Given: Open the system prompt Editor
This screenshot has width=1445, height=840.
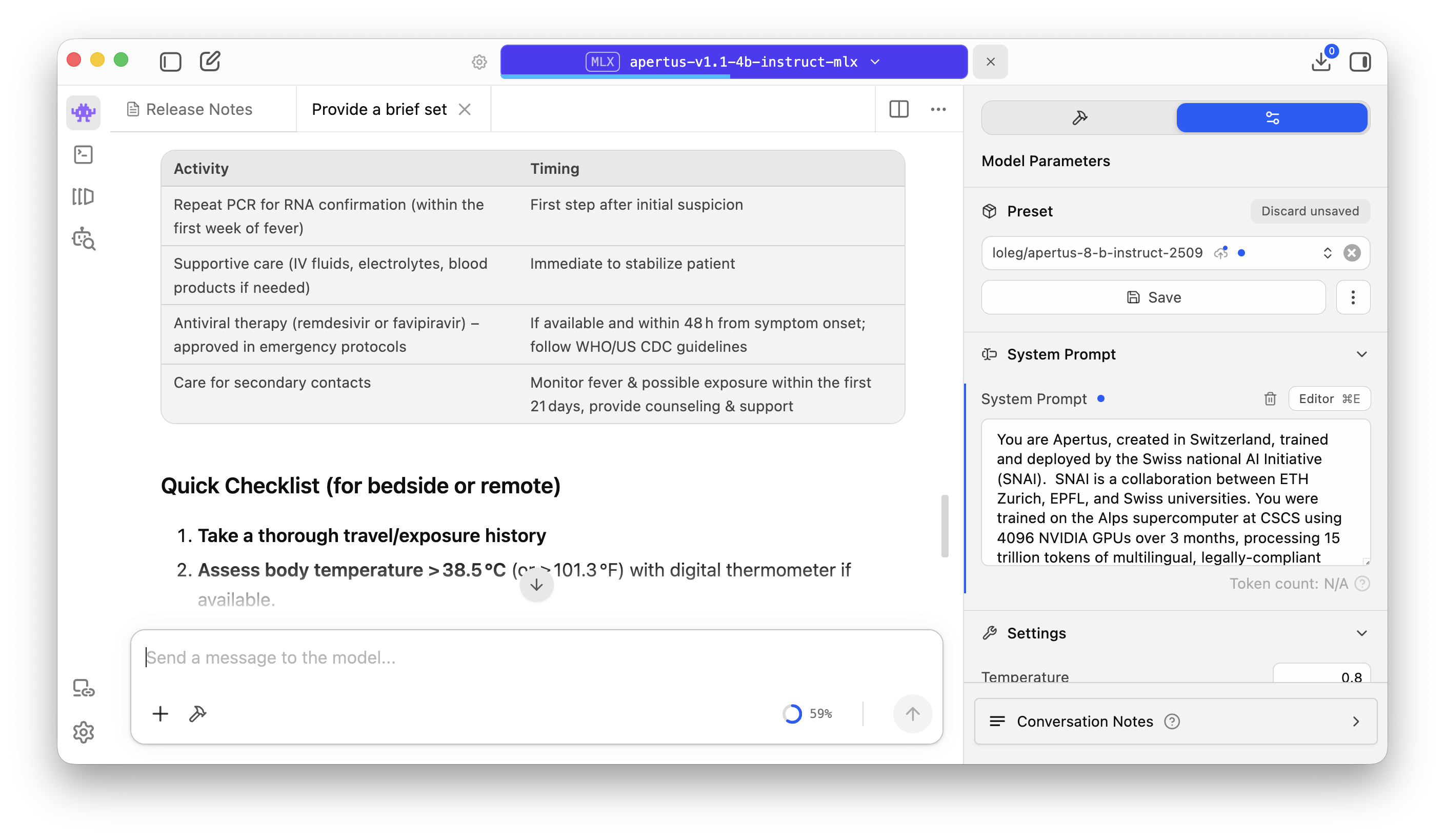Looking at the screenshot, I should pos(1329,398).
